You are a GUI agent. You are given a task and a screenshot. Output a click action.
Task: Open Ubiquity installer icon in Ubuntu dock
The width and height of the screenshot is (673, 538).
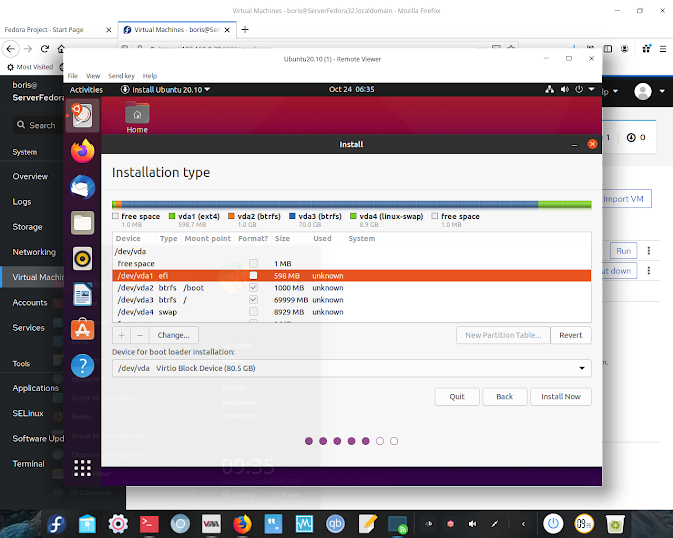tap(82, 115)
